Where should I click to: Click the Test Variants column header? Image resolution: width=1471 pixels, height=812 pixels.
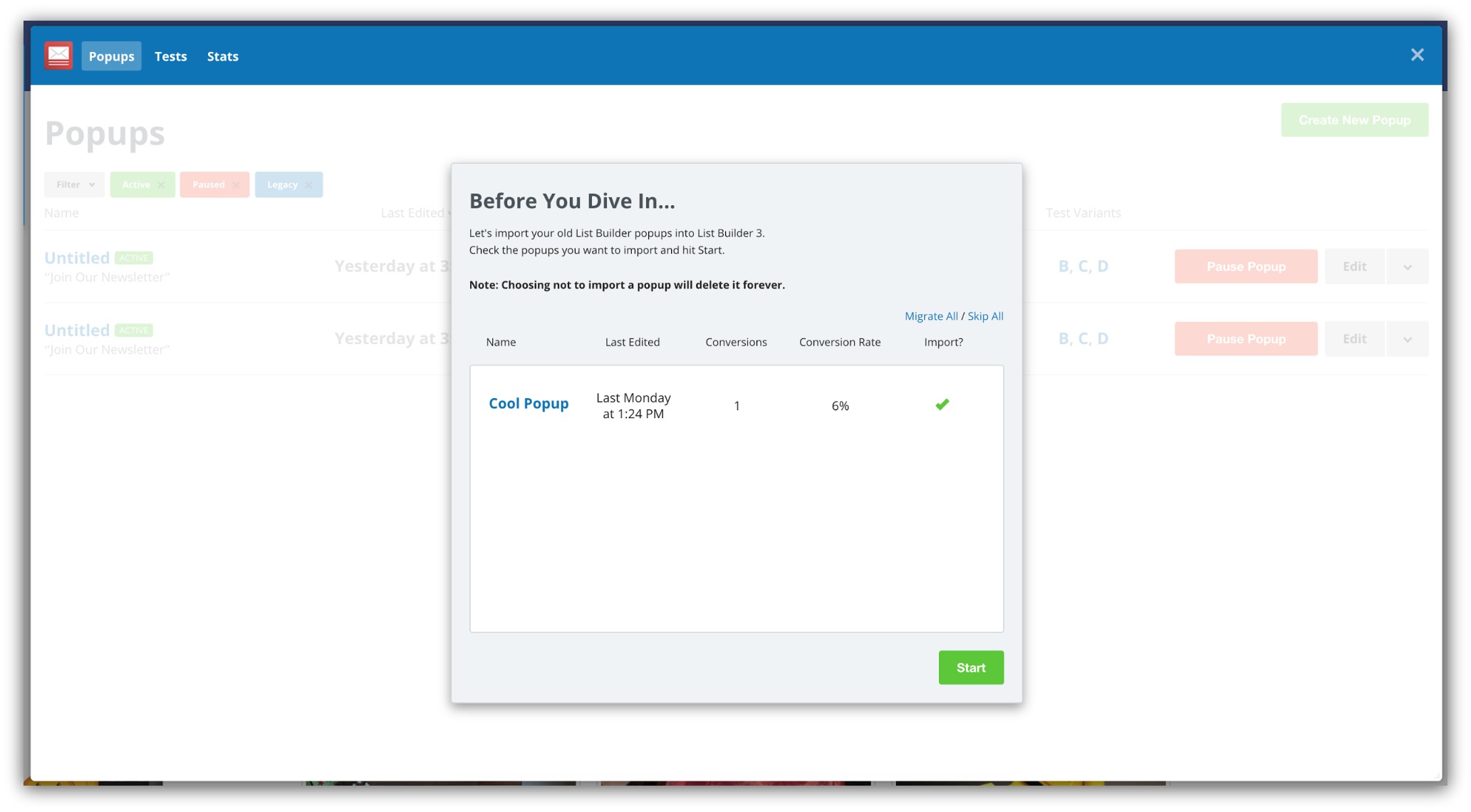click(1083, 213)
